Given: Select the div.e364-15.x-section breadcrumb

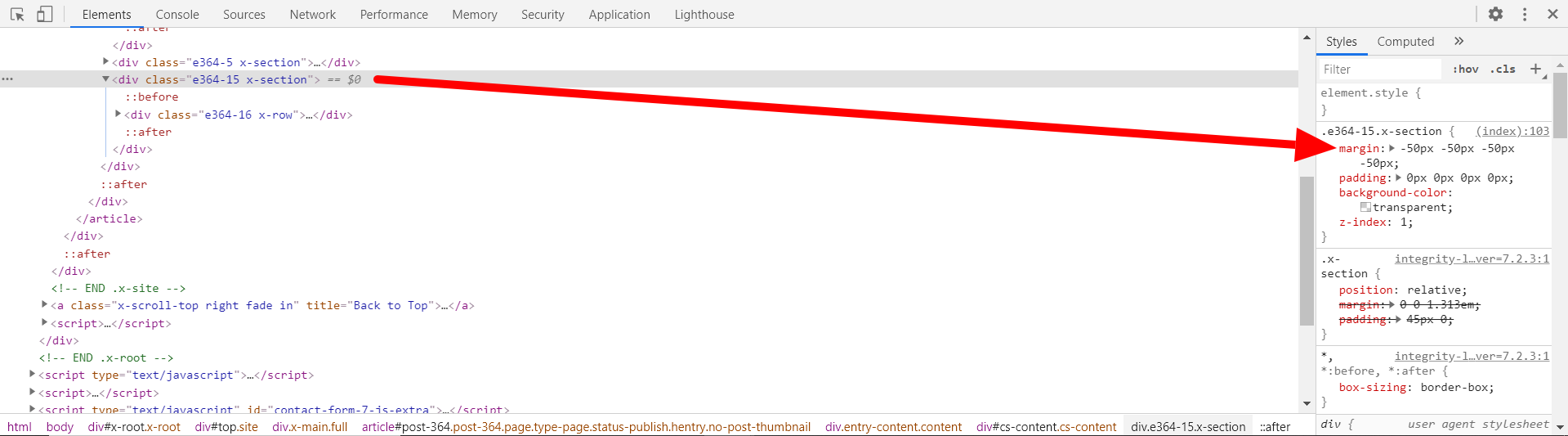Looking at the screenshot, I should pyautogui.click(x=1188, y=426).
